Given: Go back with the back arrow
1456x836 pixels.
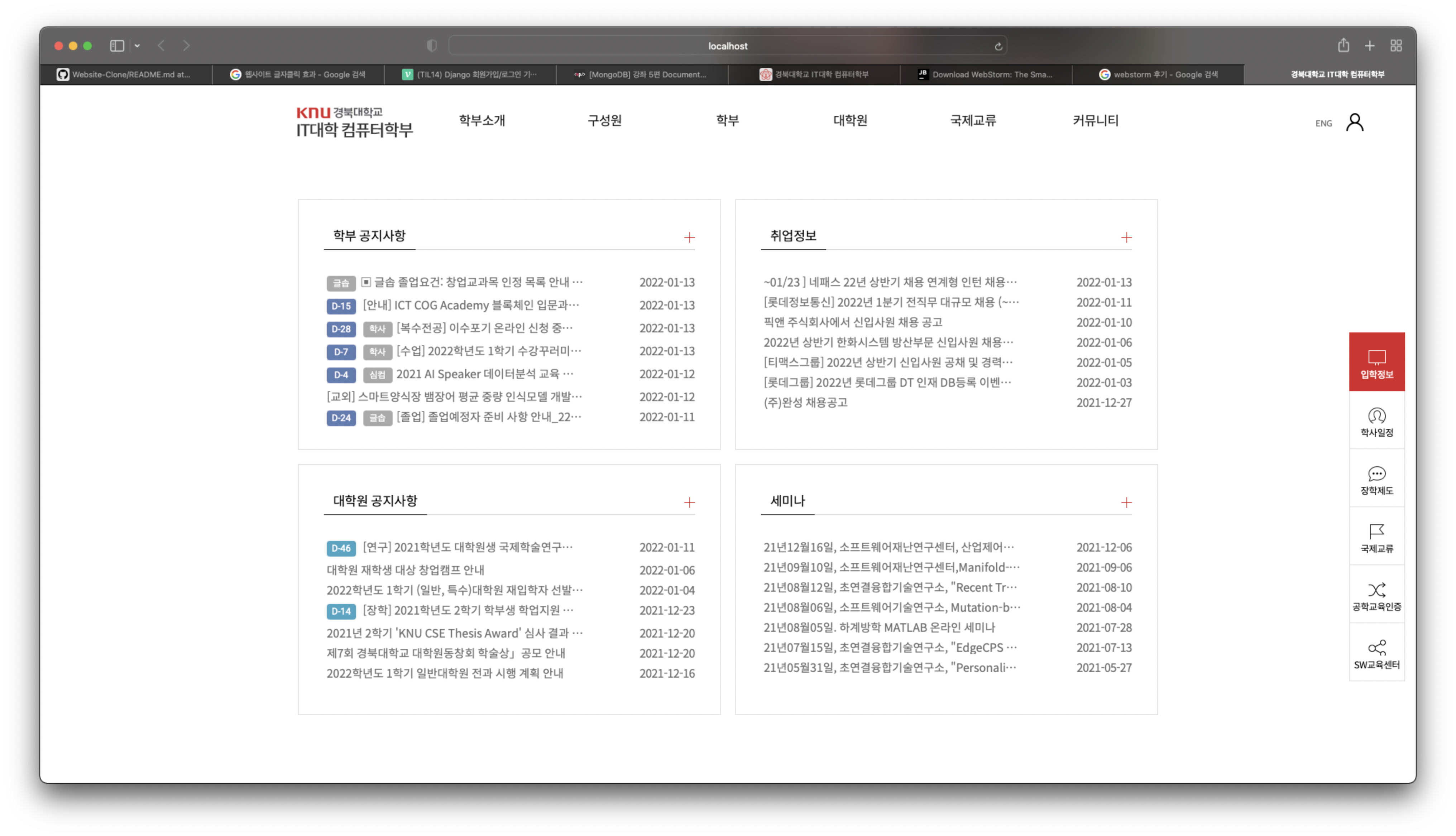Looking at the screenshot, I should click(x=161, y=45).
